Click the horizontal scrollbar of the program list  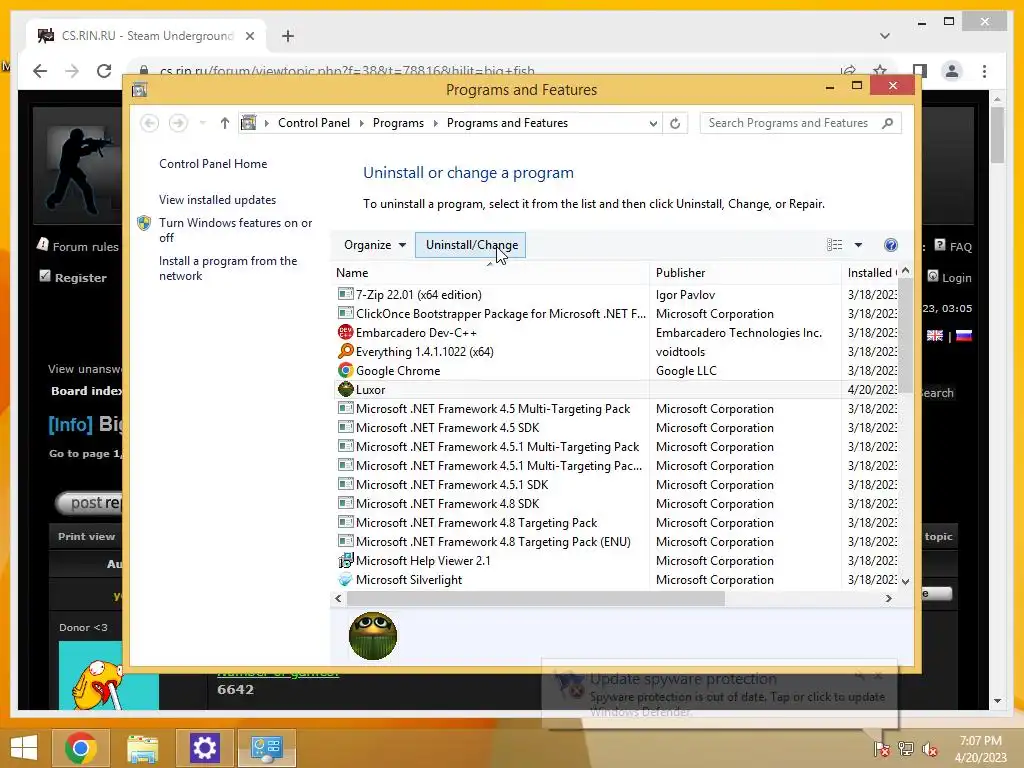[536, 598]
